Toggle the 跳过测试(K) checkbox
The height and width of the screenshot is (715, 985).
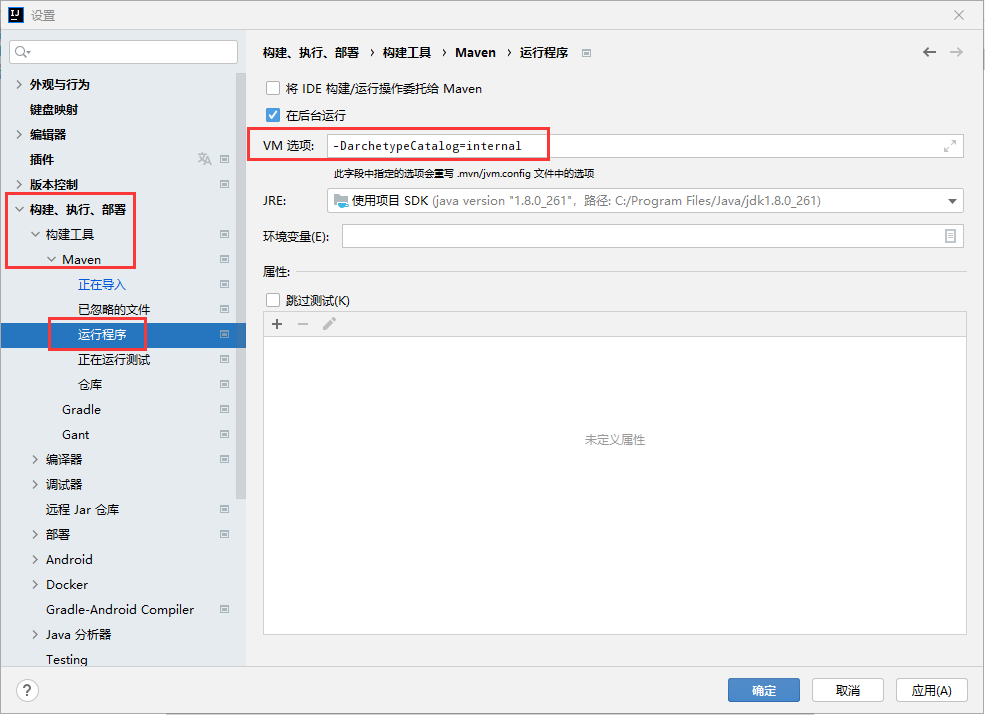coord(273,300)
